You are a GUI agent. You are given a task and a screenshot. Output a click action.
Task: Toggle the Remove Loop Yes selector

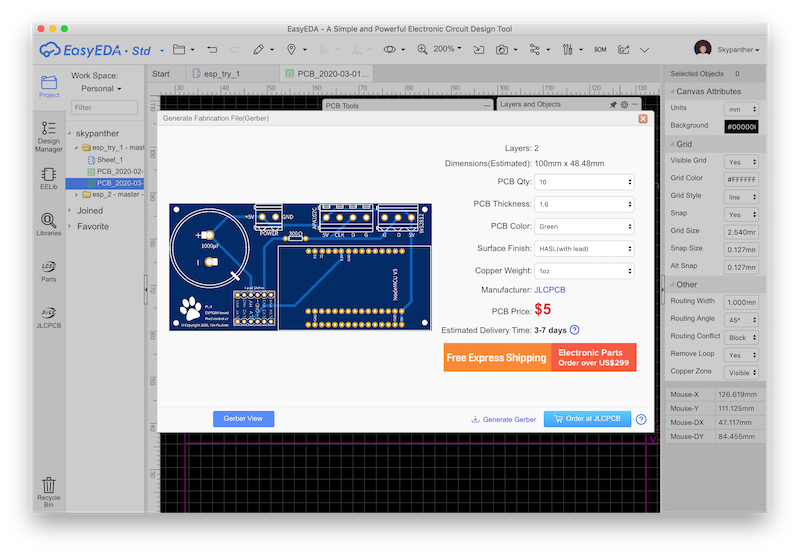coord(741,355)
